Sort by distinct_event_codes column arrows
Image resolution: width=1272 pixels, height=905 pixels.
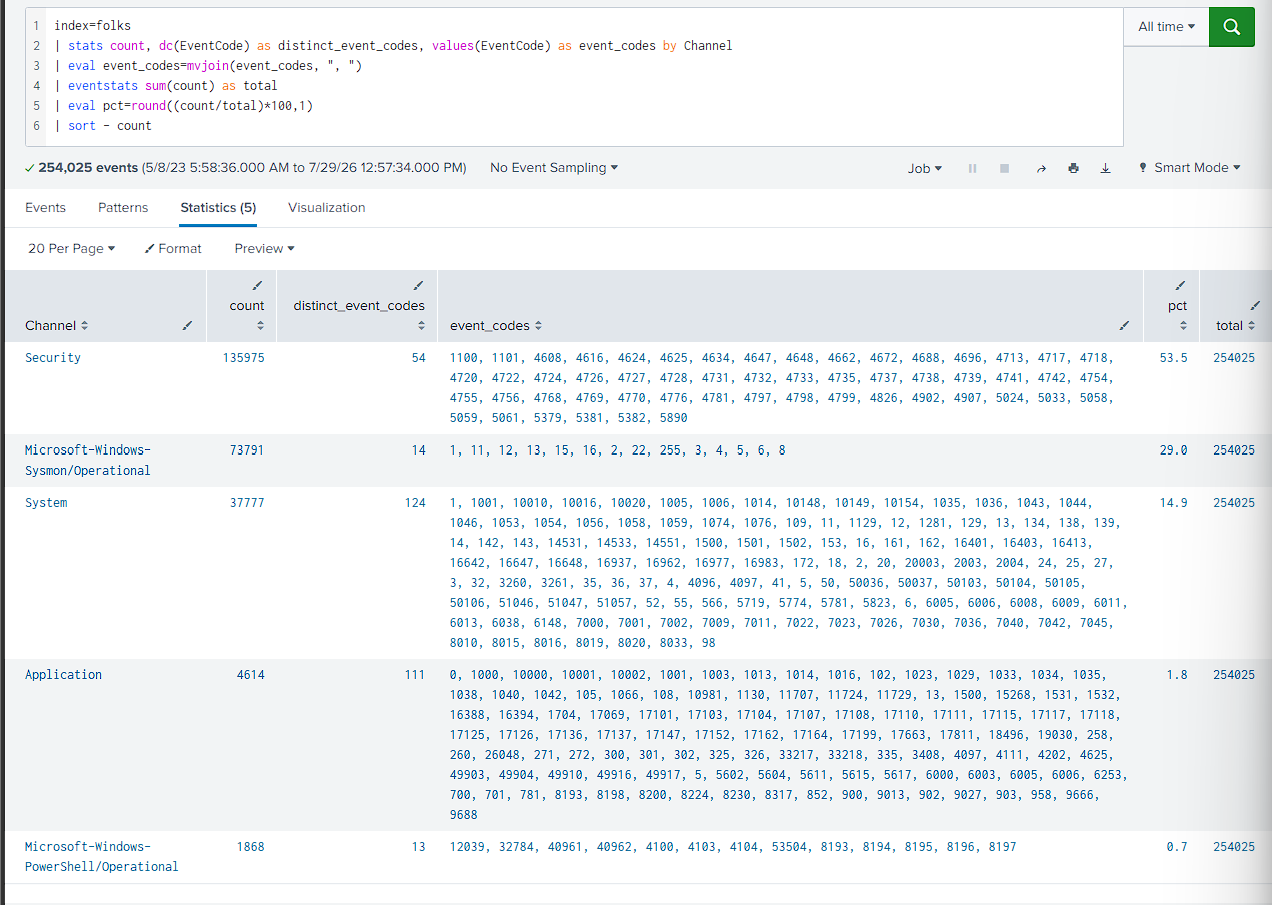coord(420,325)
